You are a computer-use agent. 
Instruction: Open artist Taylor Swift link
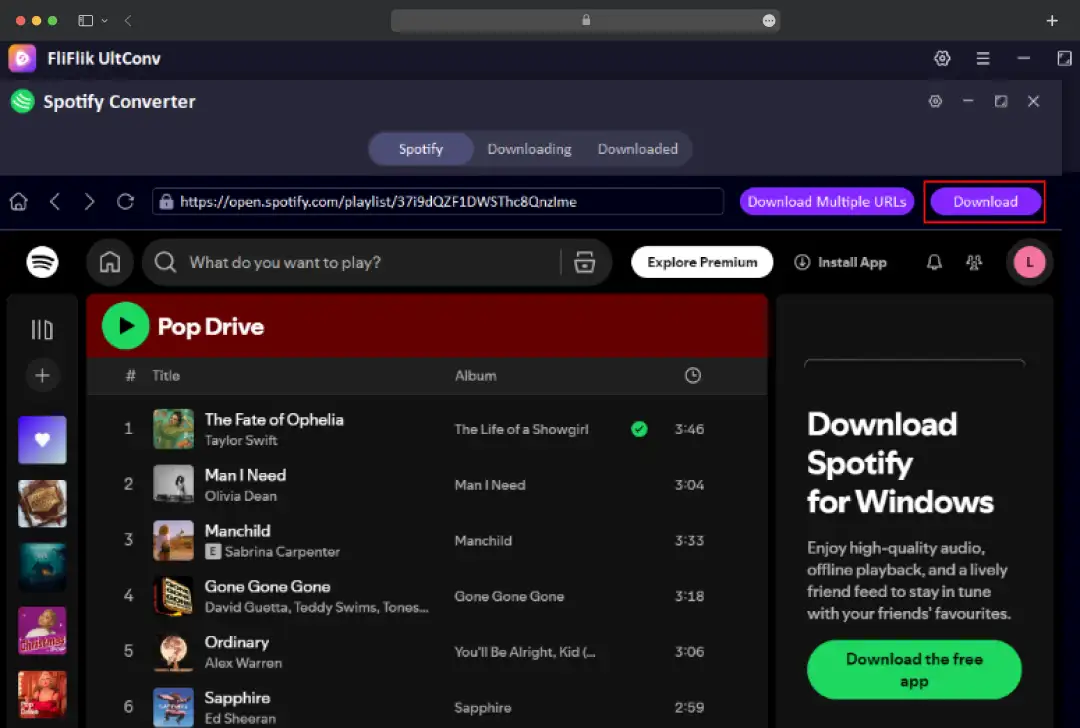tap(241, 441)
